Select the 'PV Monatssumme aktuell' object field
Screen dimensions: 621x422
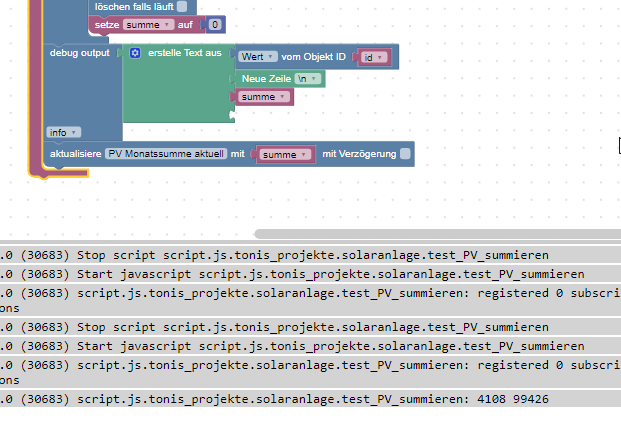point(166,154)
